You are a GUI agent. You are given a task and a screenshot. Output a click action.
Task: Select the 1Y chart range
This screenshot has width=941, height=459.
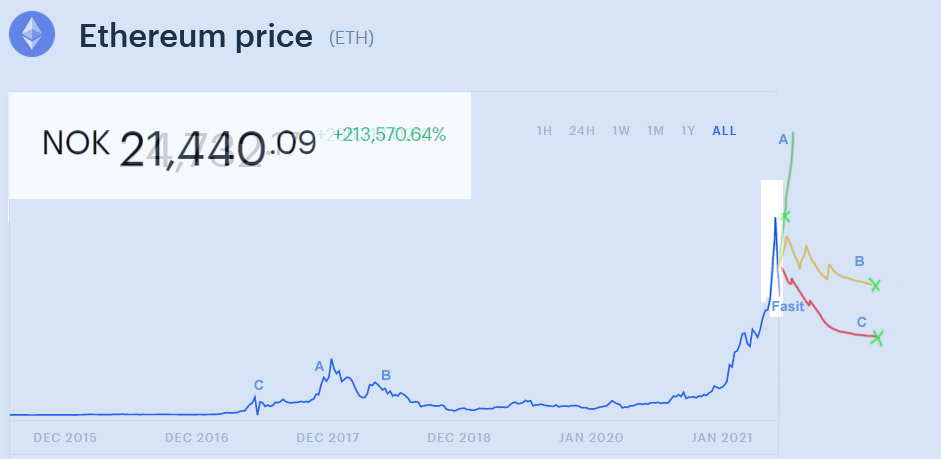click(x=688, y=131)
